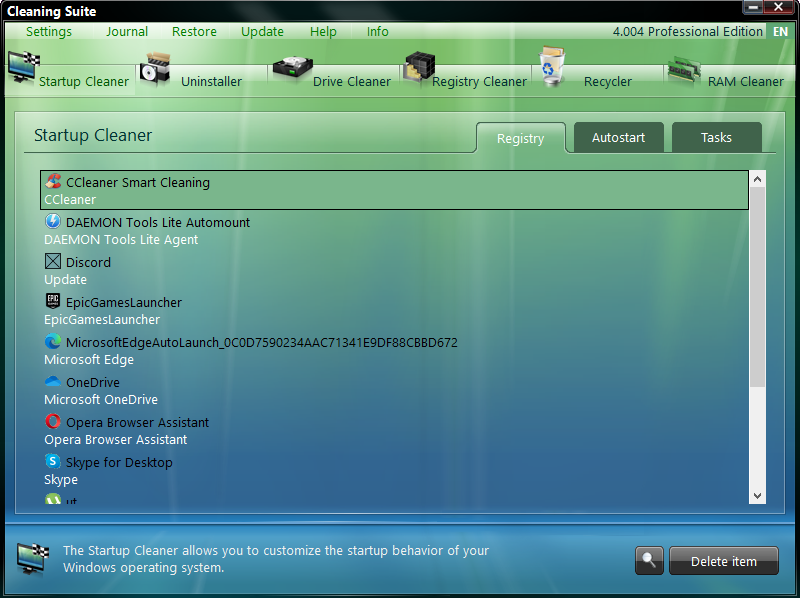
Task: Click the EN language selector
Action: point(780,32)
